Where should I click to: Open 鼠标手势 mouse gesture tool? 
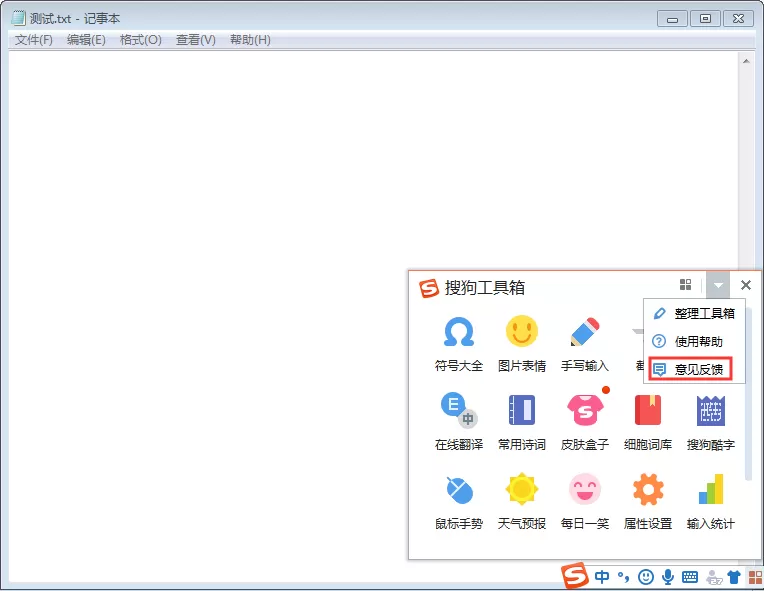(458, 501)
